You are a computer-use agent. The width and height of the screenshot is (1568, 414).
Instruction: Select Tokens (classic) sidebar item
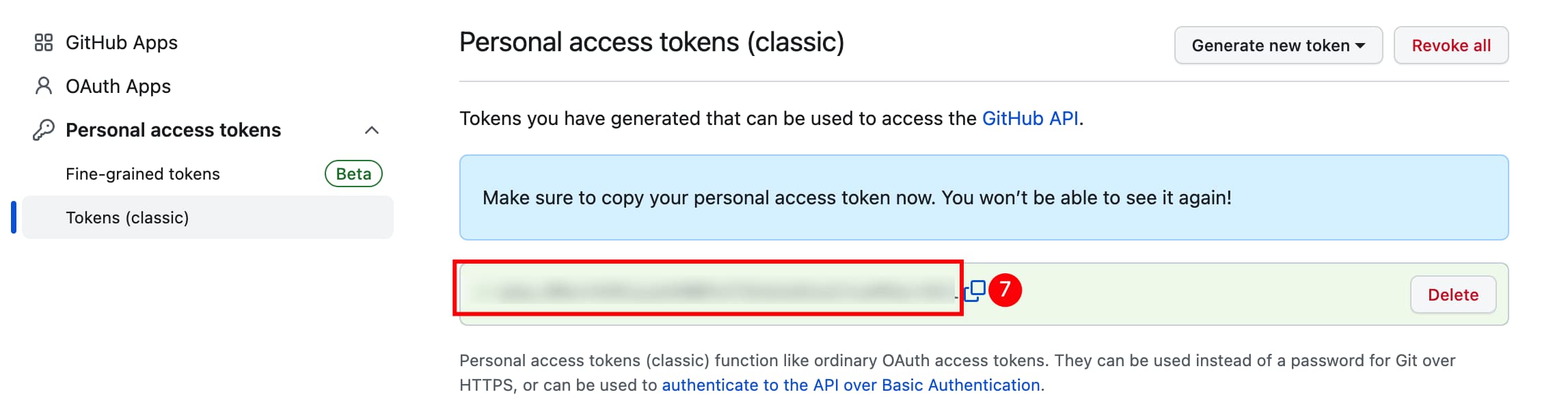pyautogui.click(x=128, y=218)
